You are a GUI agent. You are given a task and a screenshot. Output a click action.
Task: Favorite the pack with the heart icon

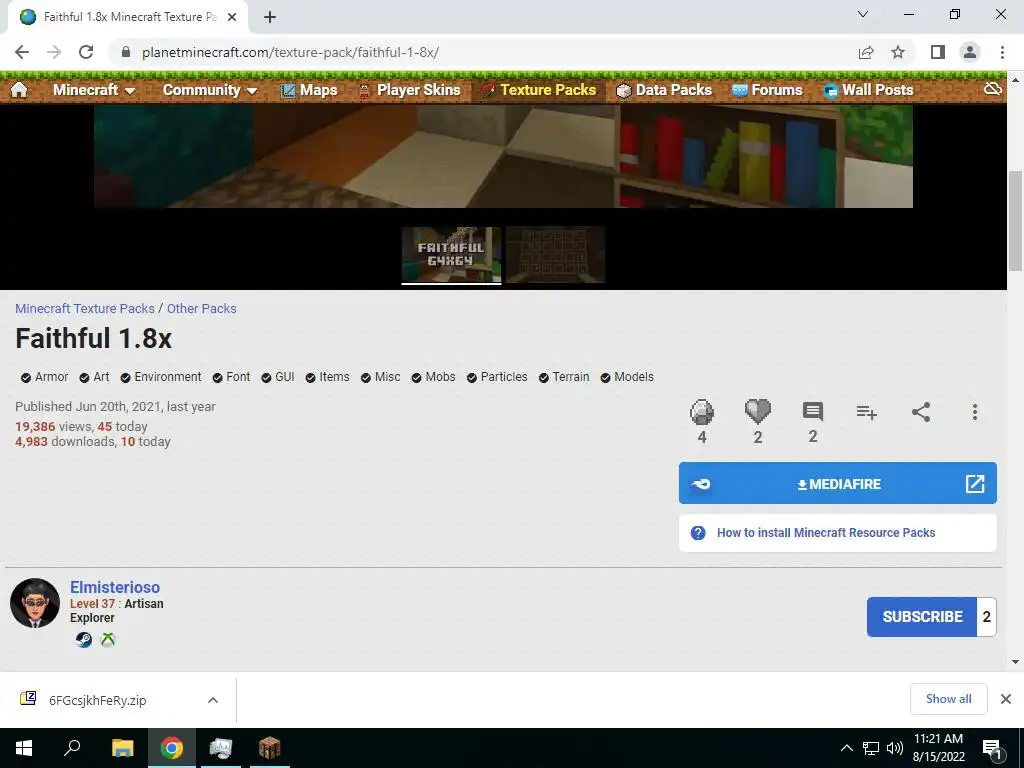pos(758,411)
